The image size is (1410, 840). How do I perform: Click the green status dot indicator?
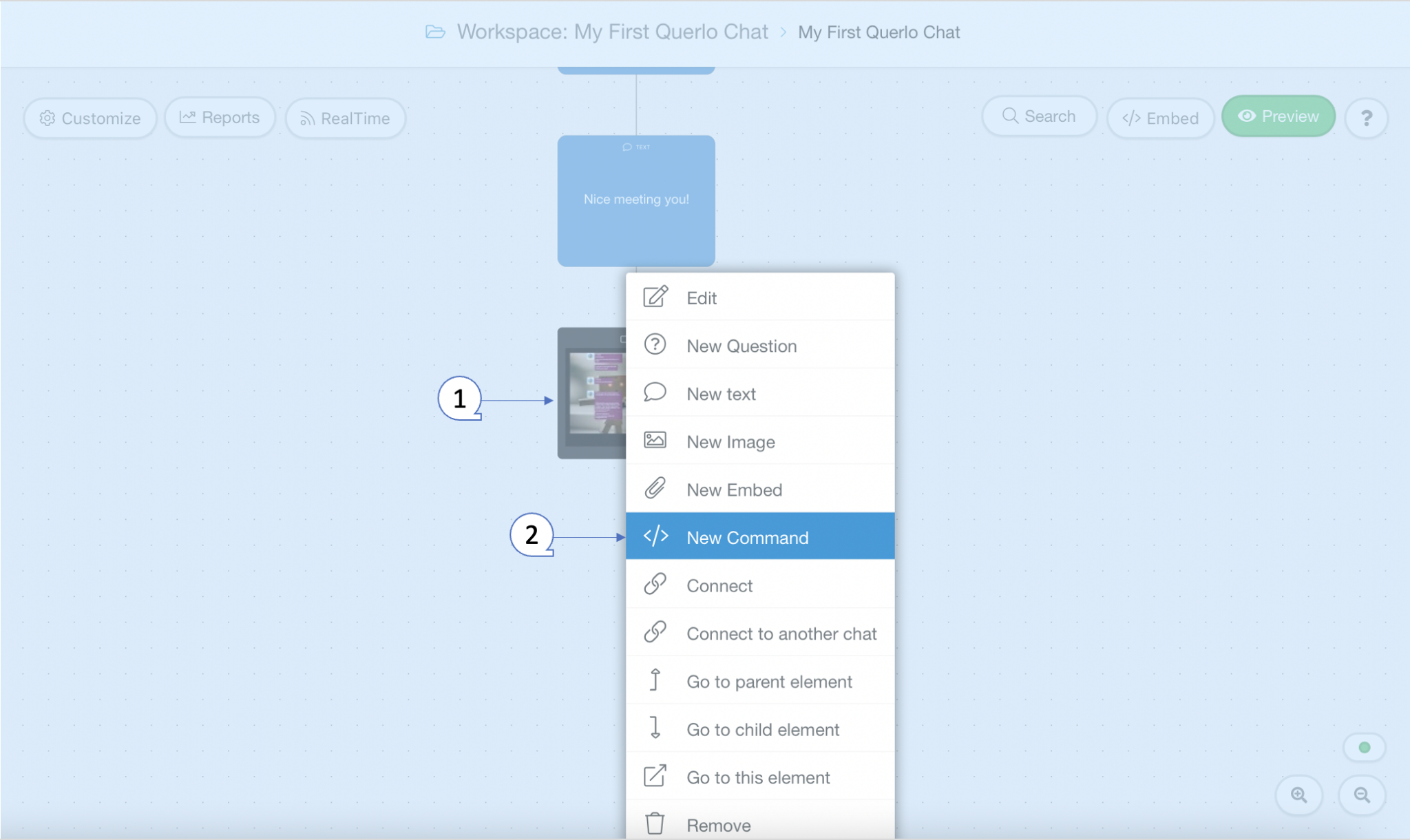[1364, 748]
